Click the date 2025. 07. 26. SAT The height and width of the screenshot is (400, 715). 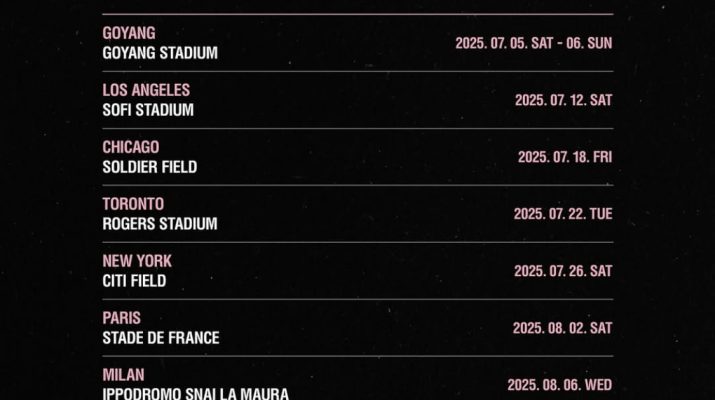click(563, 271)
